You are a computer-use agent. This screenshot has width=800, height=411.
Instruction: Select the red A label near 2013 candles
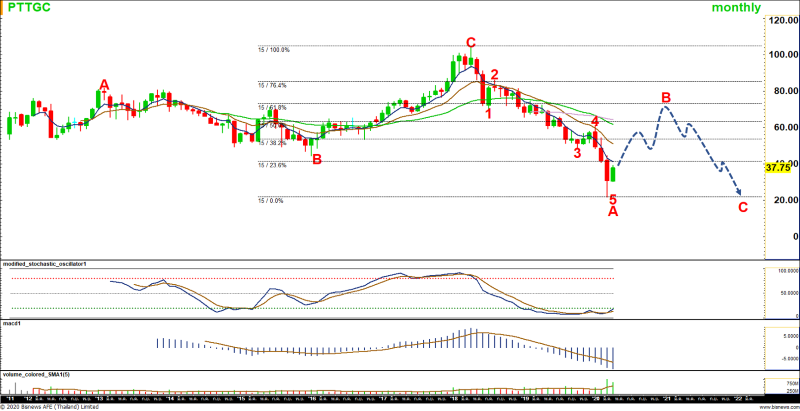click(x=103, y=85)
